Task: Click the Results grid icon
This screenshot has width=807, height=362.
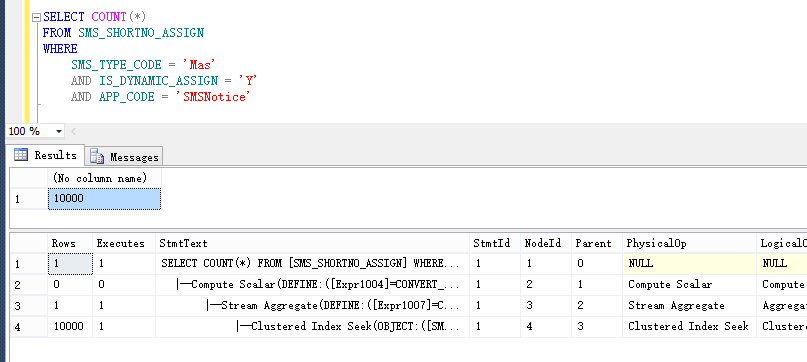Action: pyautogui.click(x=21, y=154)
